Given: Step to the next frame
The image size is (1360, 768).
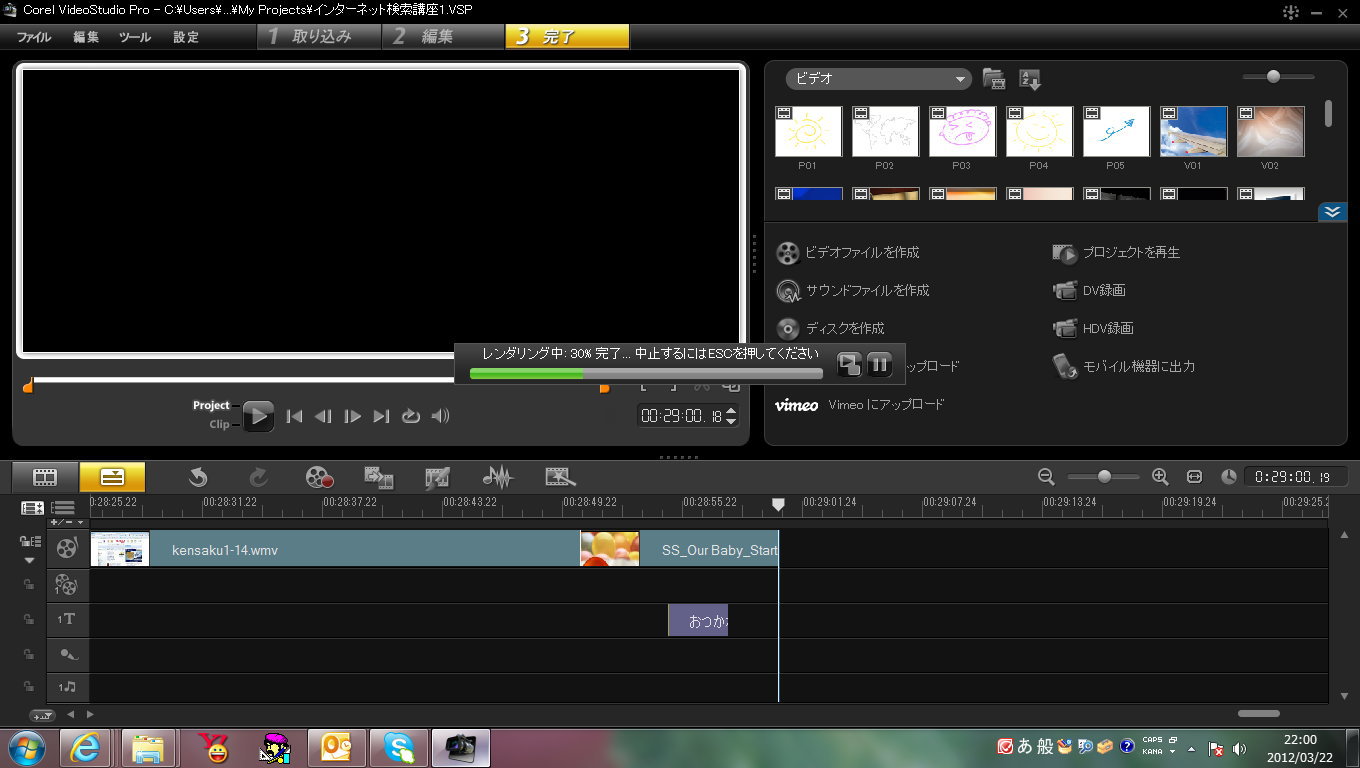Looking at the screenshot, I should [352, 416].
